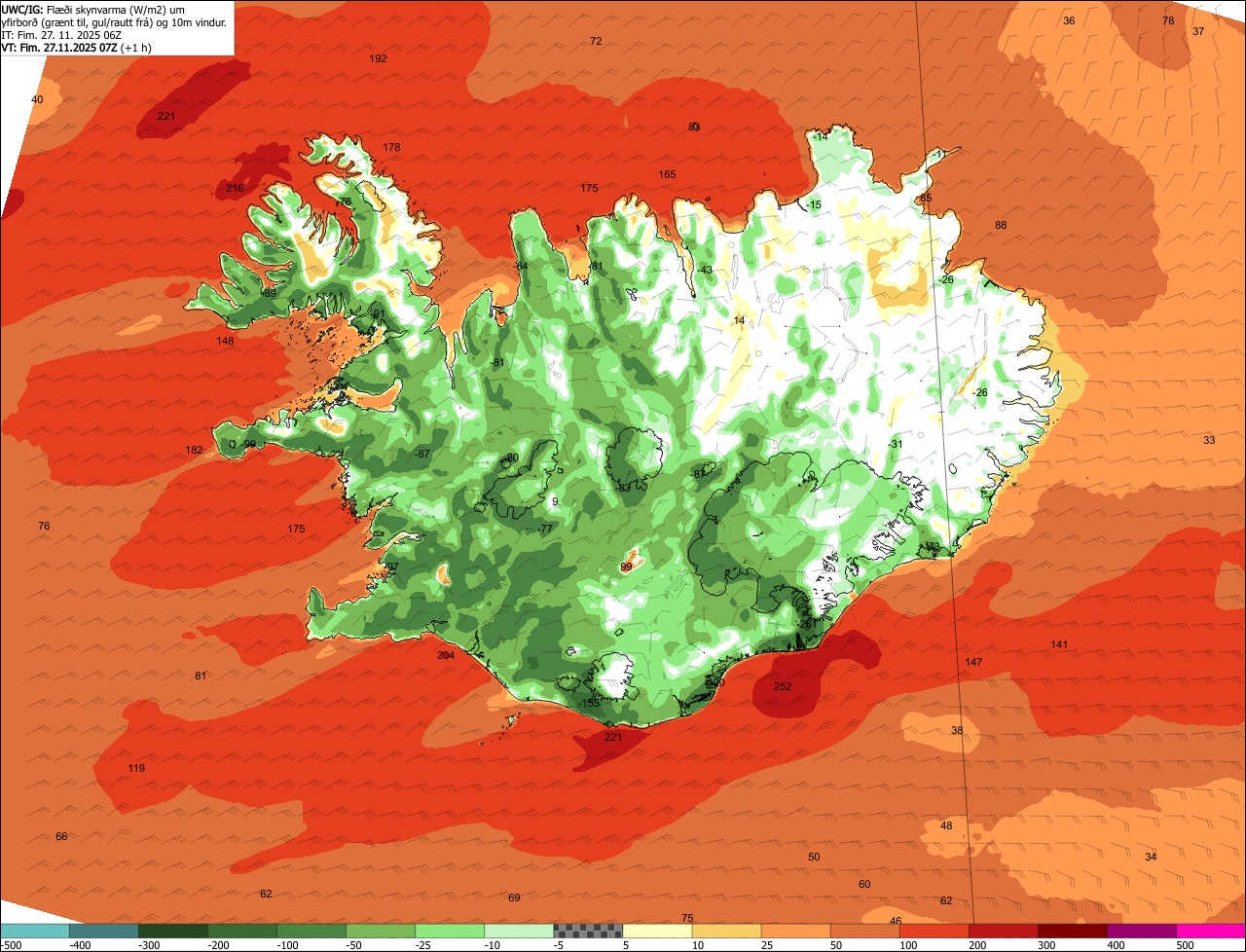Click the map value '37'
The height and width of the screenshot is (952, 1246).
pyautogui.click(x=1198, y=31)
